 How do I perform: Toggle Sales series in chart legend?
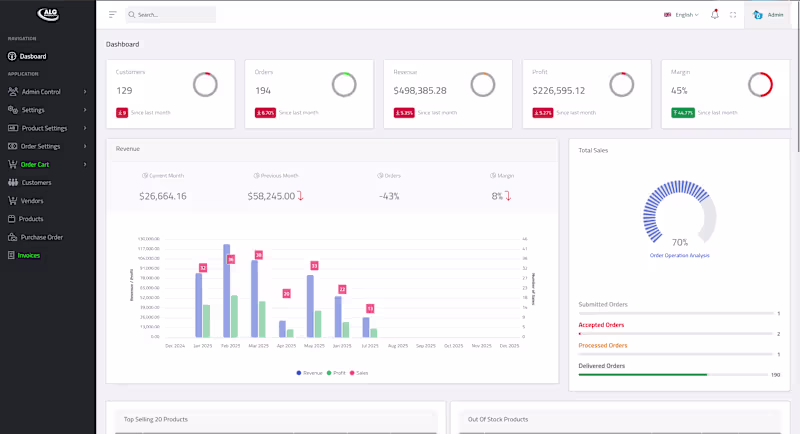click(x=359, y=373)
